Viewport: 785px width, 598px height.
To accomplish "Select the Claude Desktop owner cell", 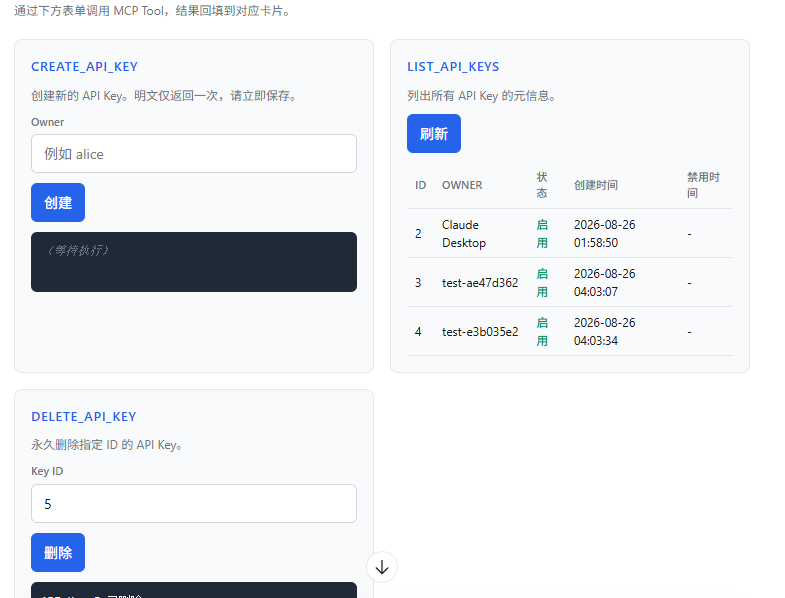I will point(464,234).
